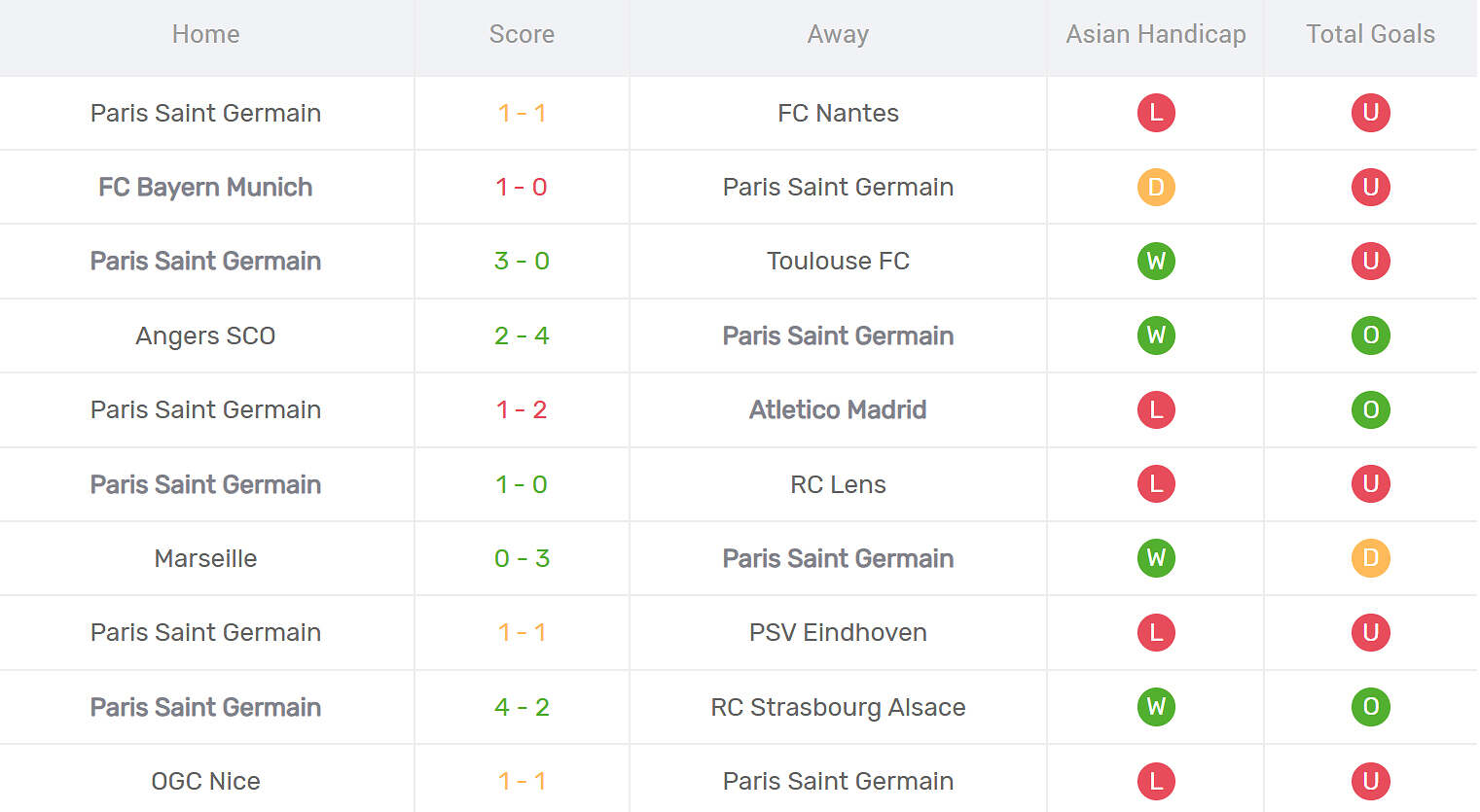Open the Marseille team link

[x=205, y=558]
